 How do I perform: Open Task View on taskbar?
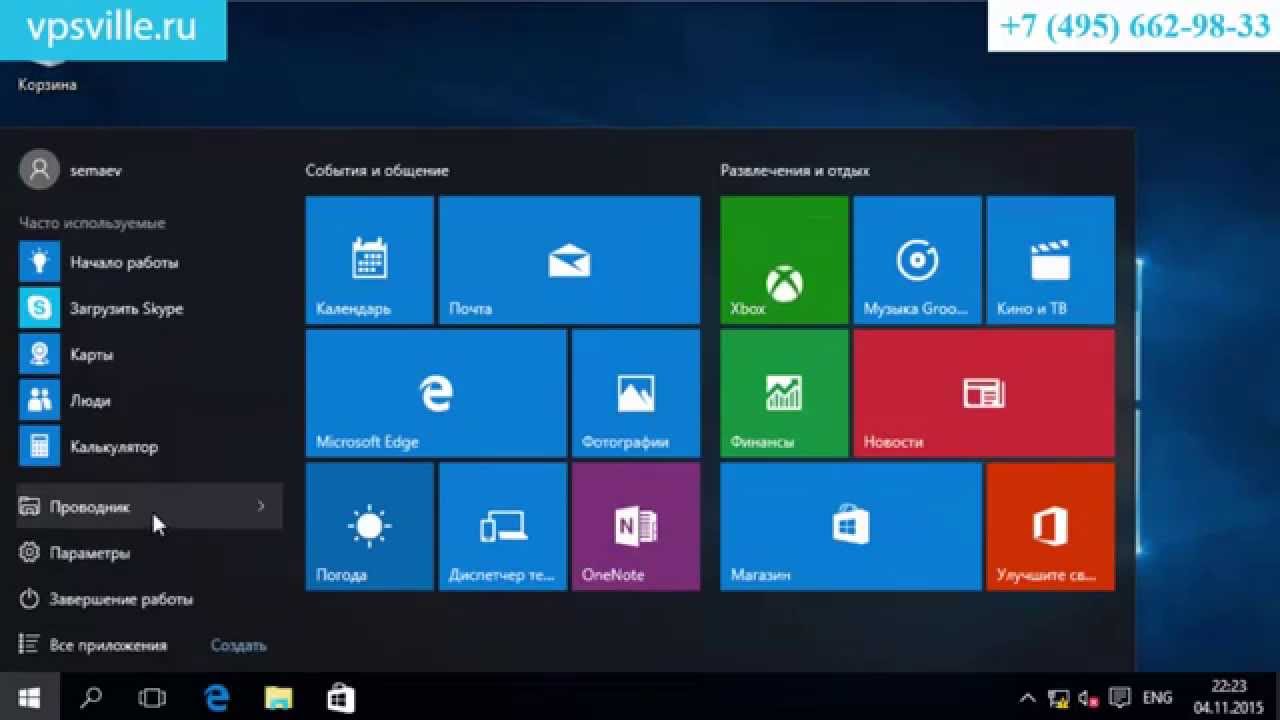point(152,697)
